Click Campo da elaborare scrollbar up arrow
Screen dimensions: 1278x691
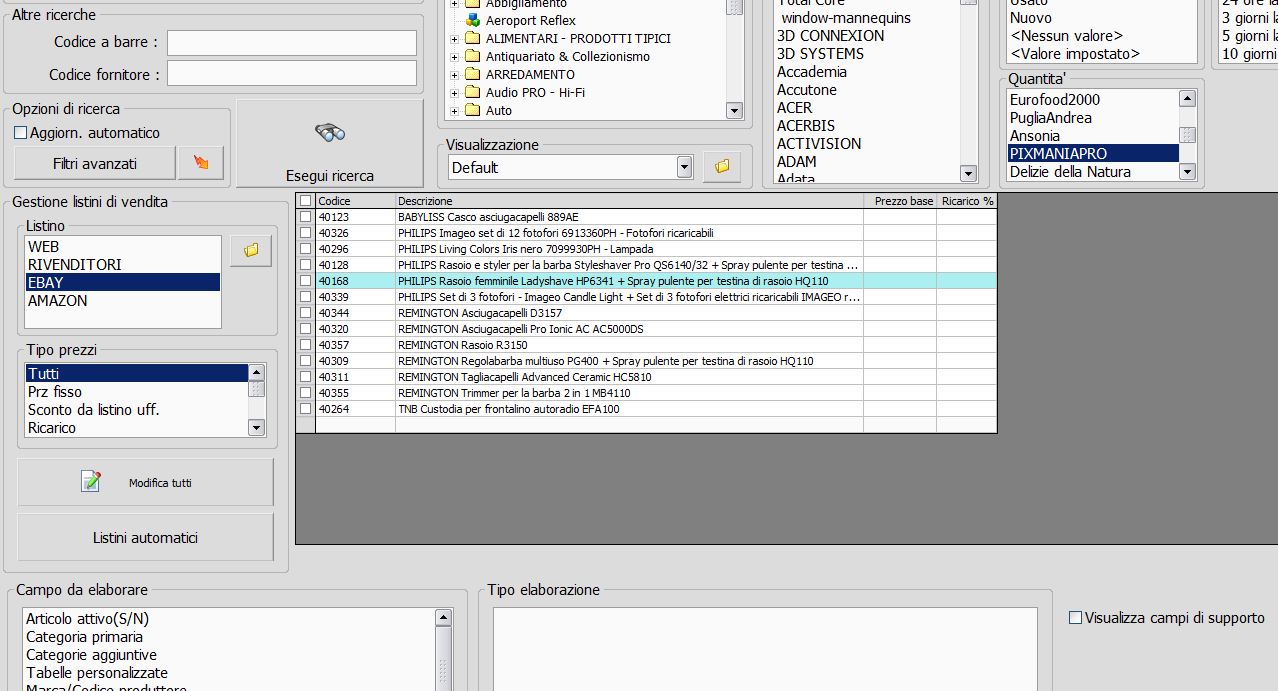[443, 618]
